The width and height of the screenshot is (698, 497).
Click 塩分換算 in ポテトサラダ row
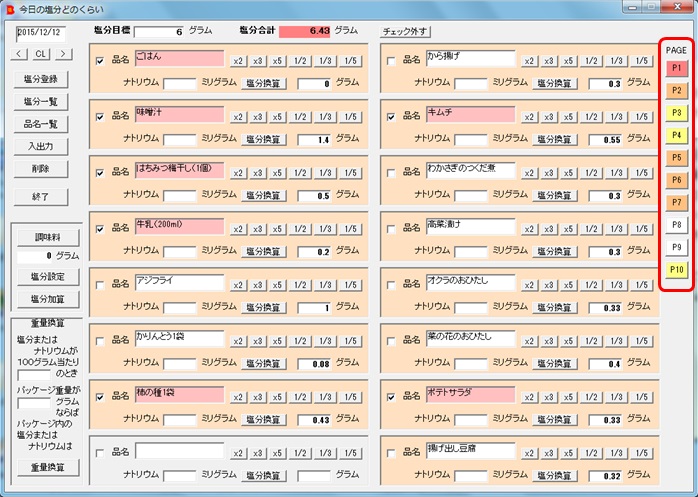point(554,420)
